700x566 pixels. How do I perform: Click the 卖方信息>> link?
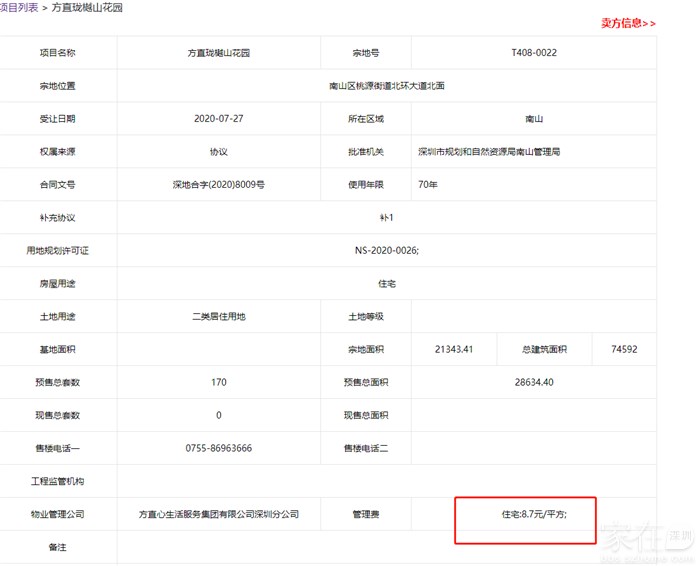628,23
